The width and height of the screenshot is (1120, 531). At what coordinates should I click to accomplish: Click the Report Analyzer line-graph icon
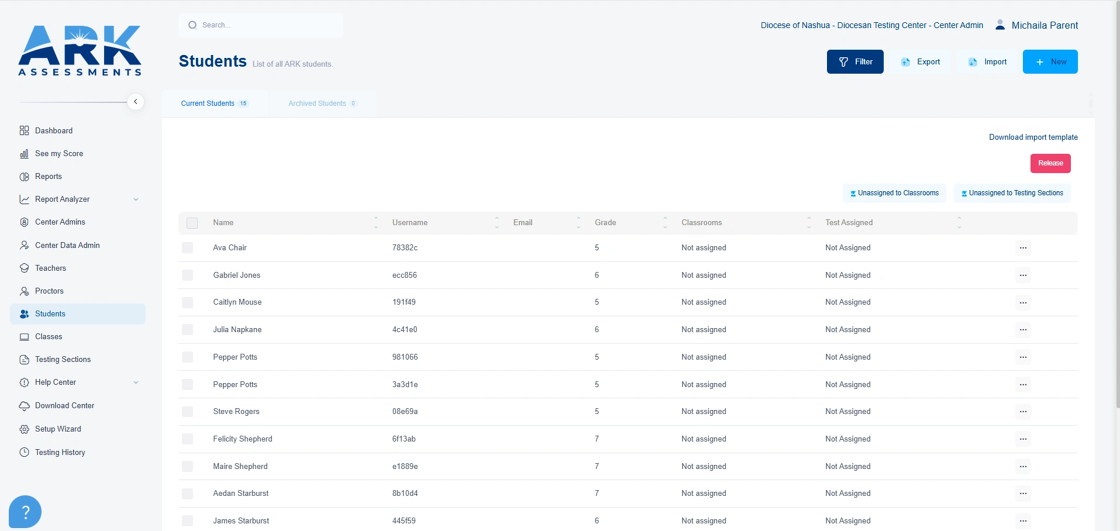point(24,199)
